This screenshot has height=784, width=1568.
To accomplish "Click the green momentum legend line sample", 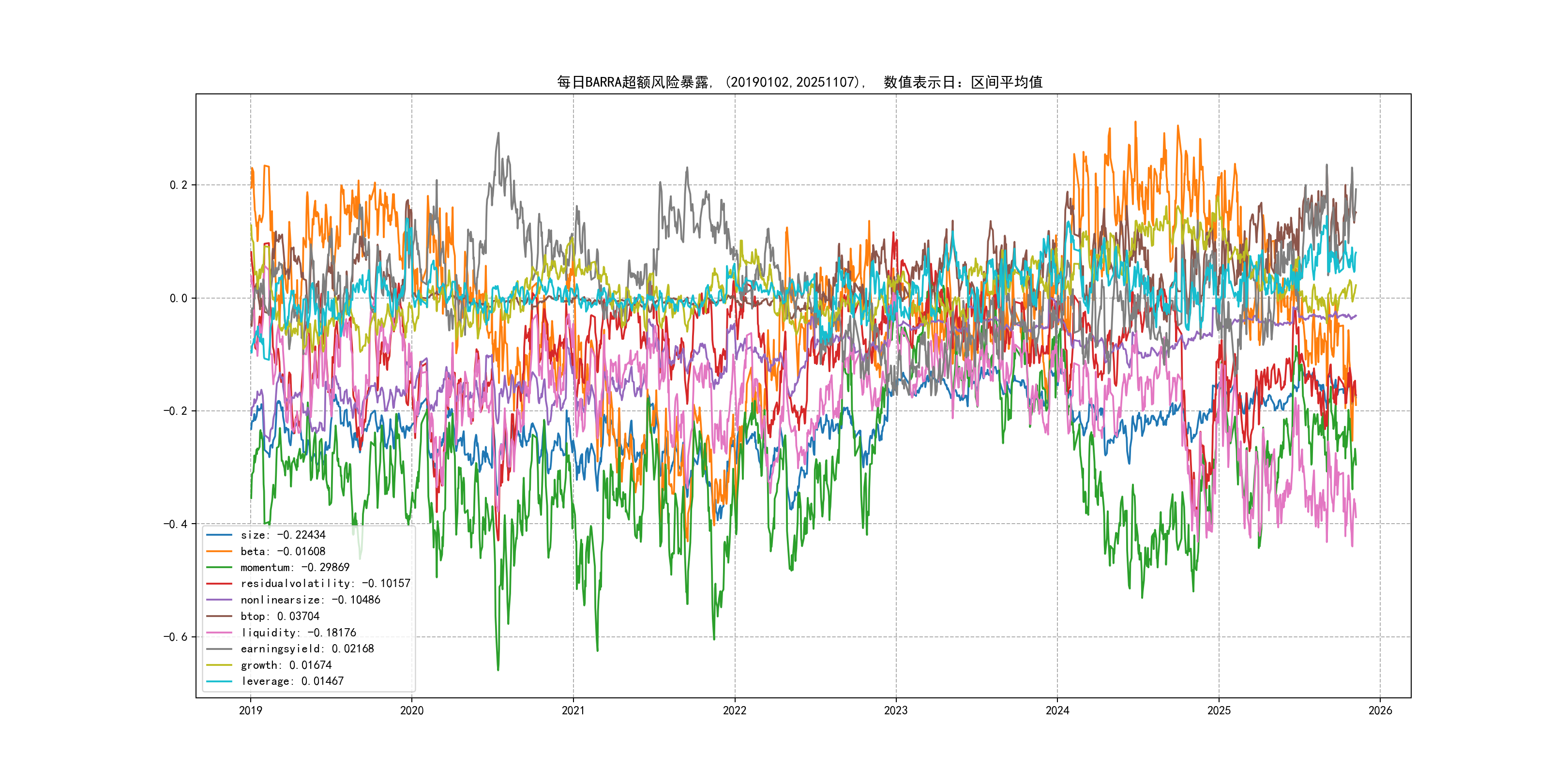I will pyautogui.click(x=219, y=567).
